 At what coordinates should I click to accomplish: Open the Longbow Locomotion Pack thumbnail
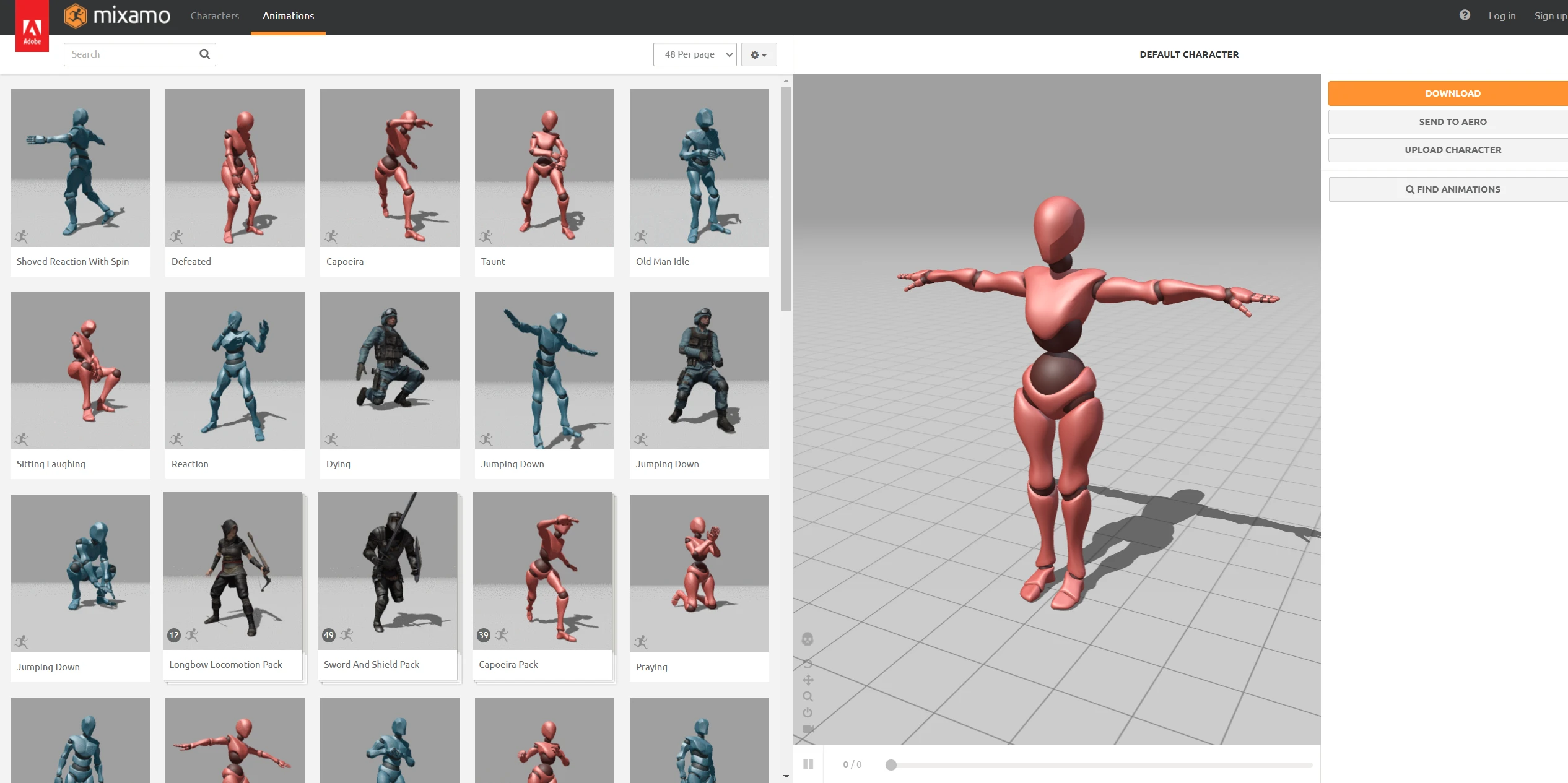232,571
